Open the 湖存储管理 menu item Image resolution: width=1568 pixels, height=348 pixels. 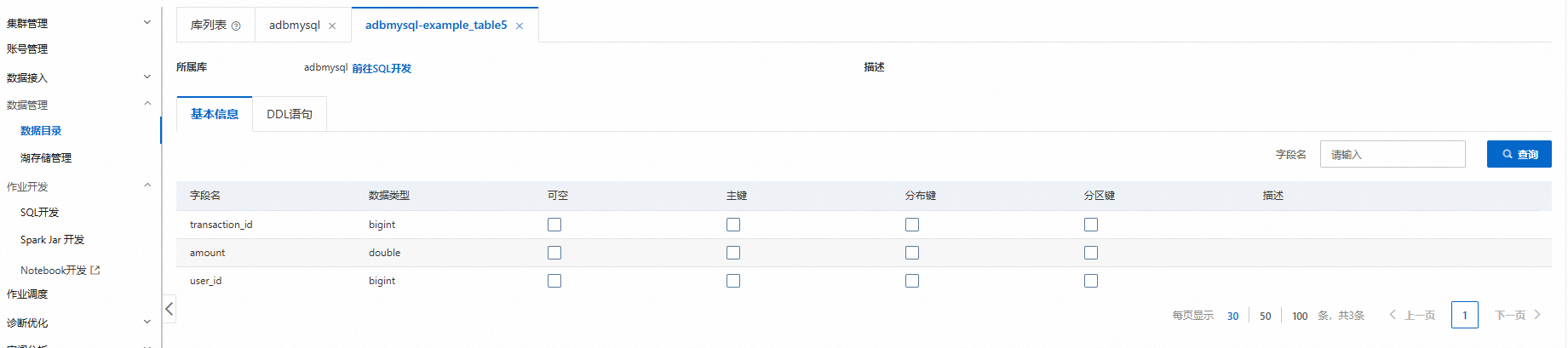tap(46, 157)
